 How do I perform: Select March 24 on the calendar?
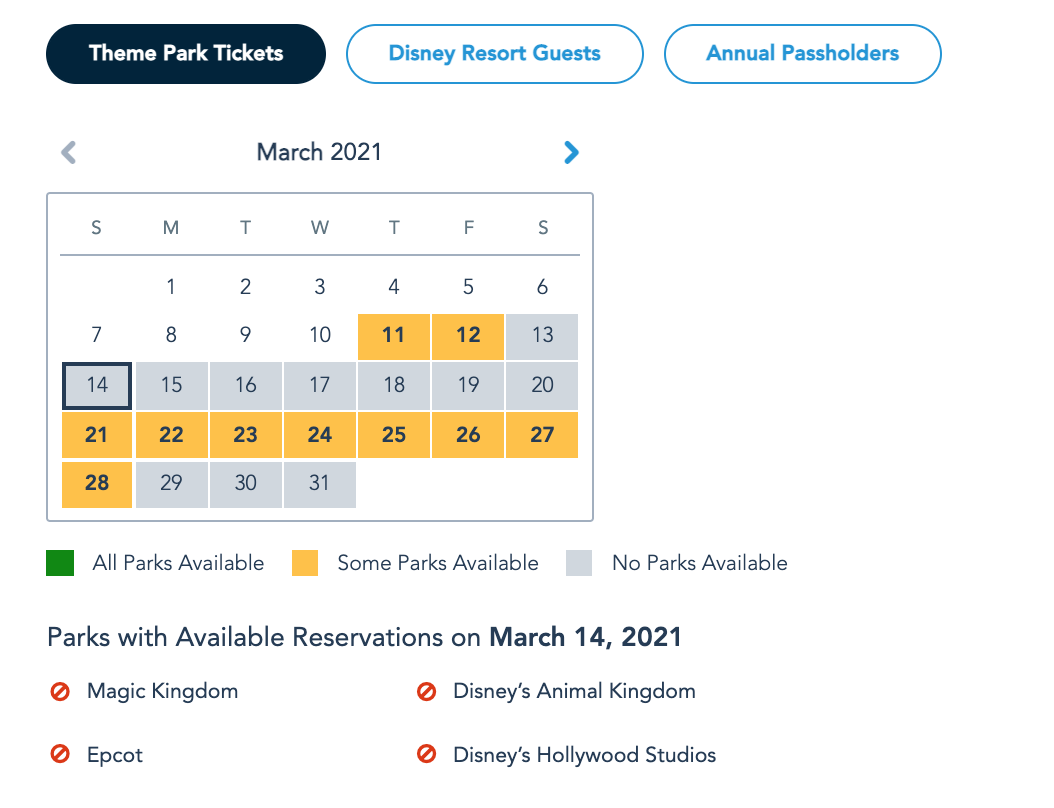point(320,435)
